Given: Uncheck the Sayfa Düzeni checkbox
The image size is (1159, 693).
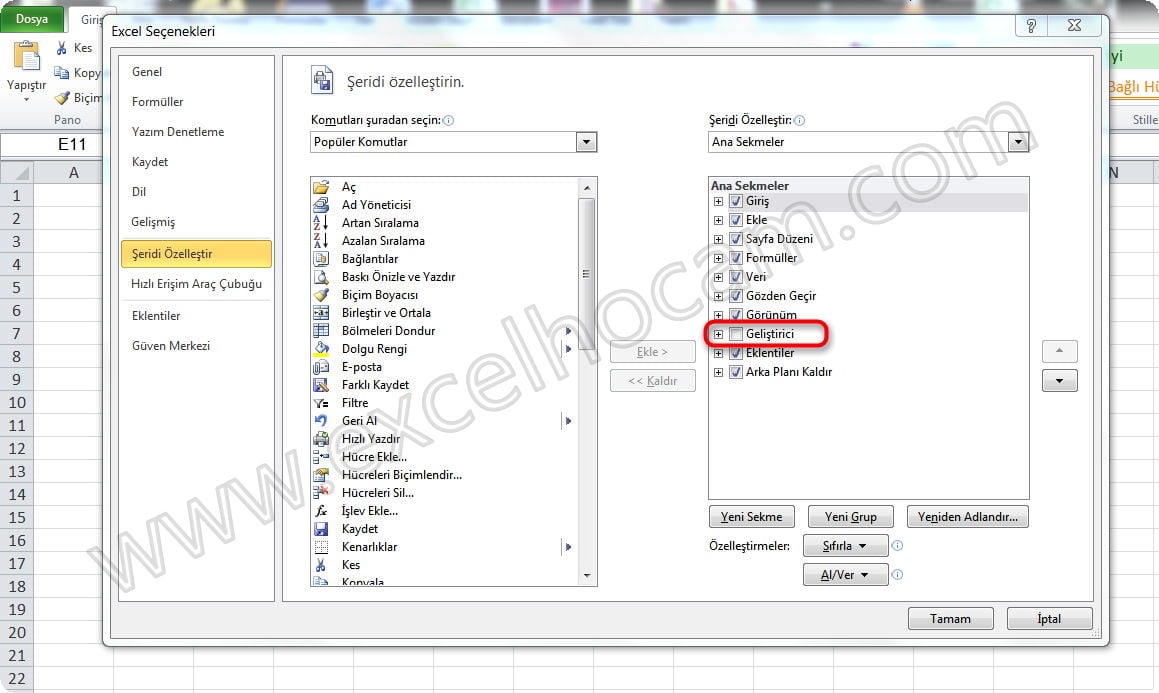Looking at the screenshot, I should coord(735,239).
